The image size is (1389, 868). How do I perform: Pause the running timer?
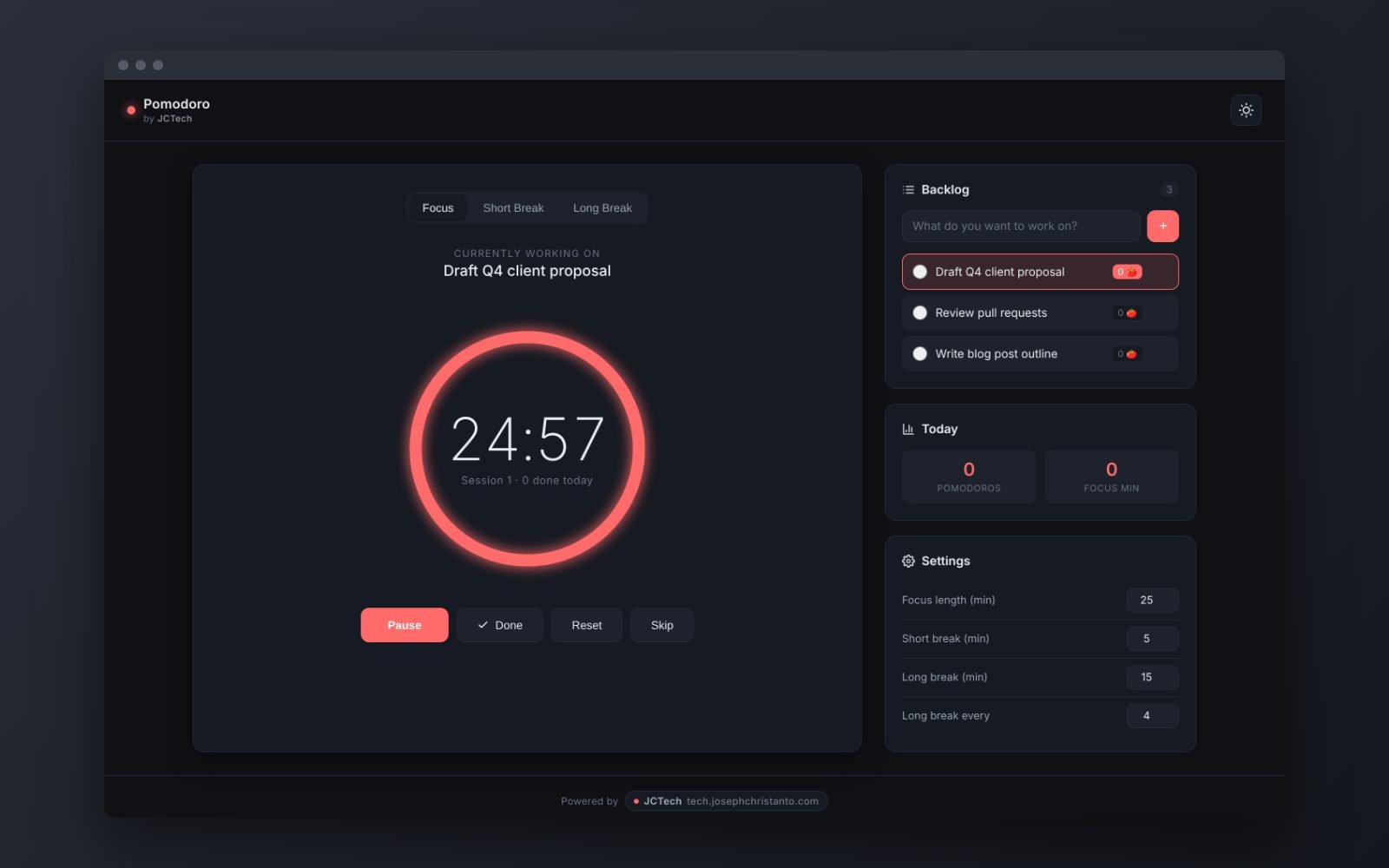405,625
